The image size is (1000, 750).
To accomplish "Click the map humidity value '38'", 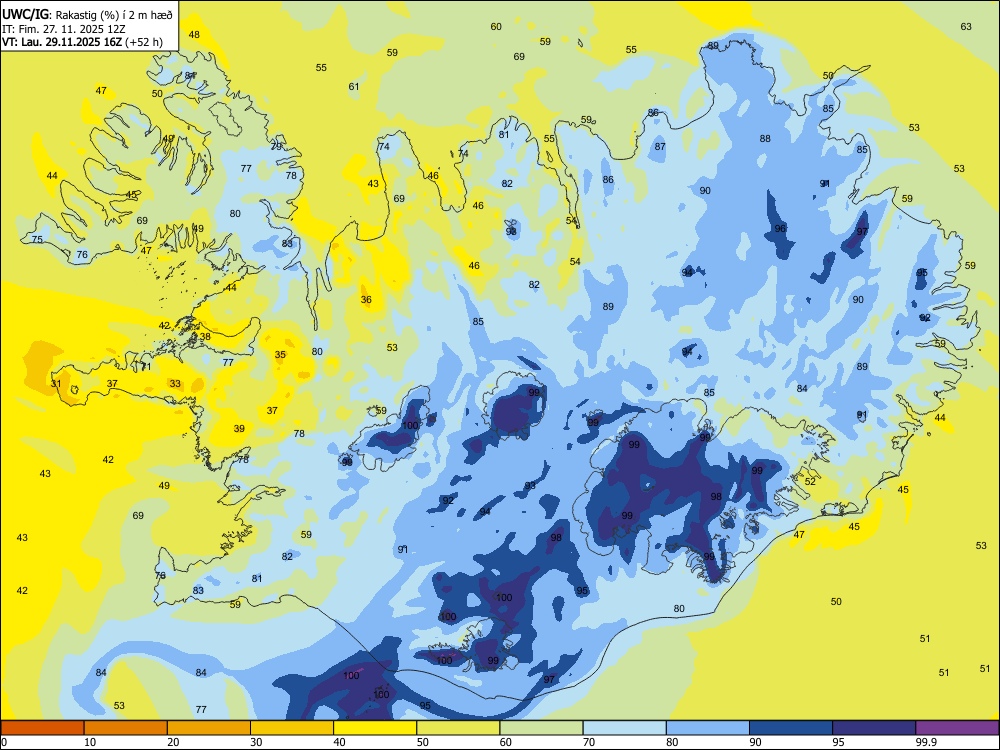I will point(205,337).
